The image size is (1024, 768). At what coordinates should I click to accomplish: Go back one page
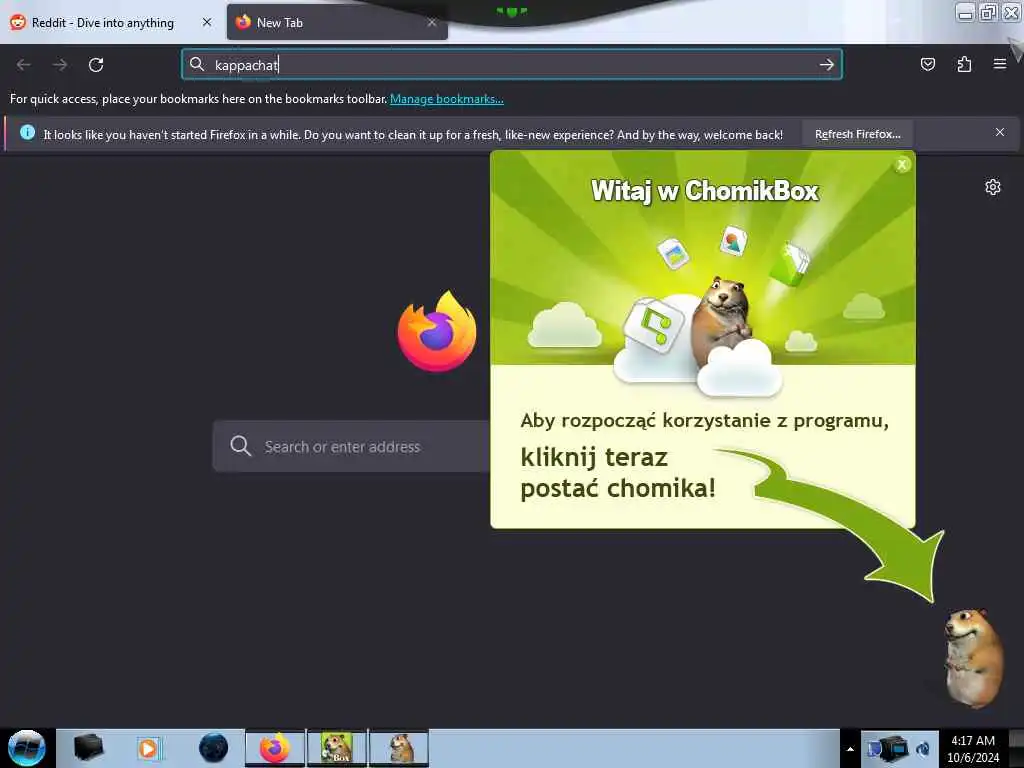(x=24, y=65)
